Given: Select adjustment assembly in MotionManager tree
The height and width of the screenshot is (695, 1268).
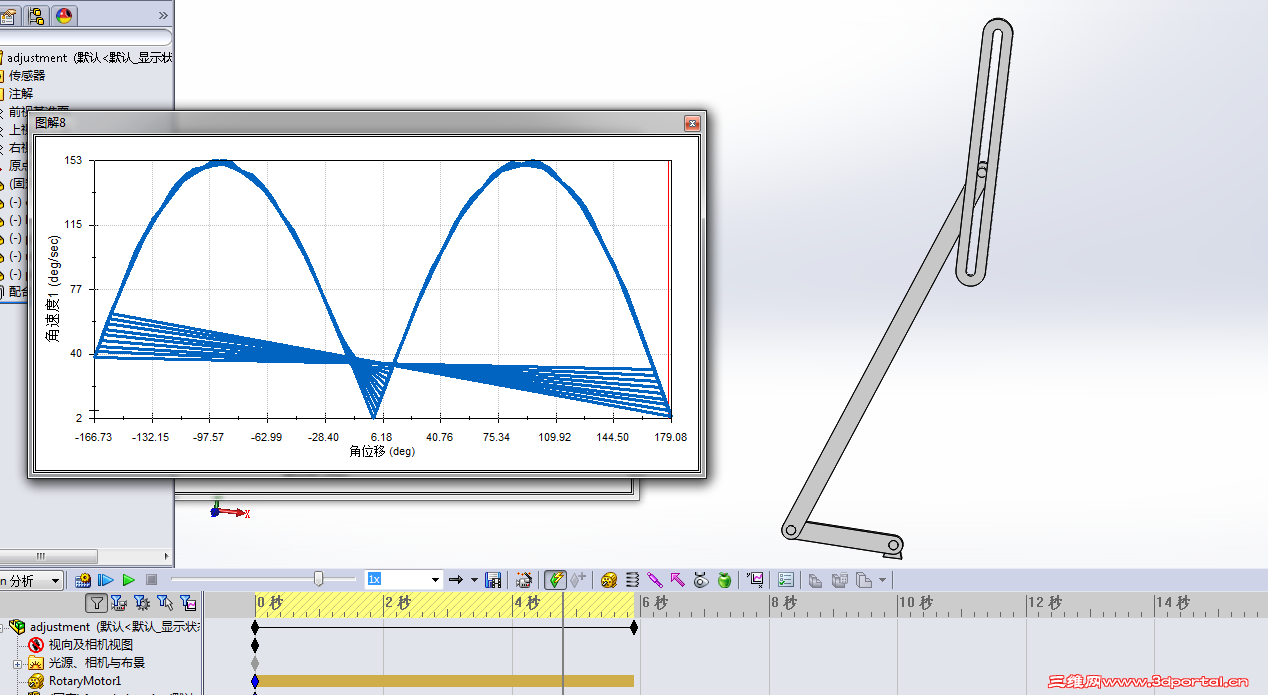Looking at the screenshot, I should click(113, 627).
